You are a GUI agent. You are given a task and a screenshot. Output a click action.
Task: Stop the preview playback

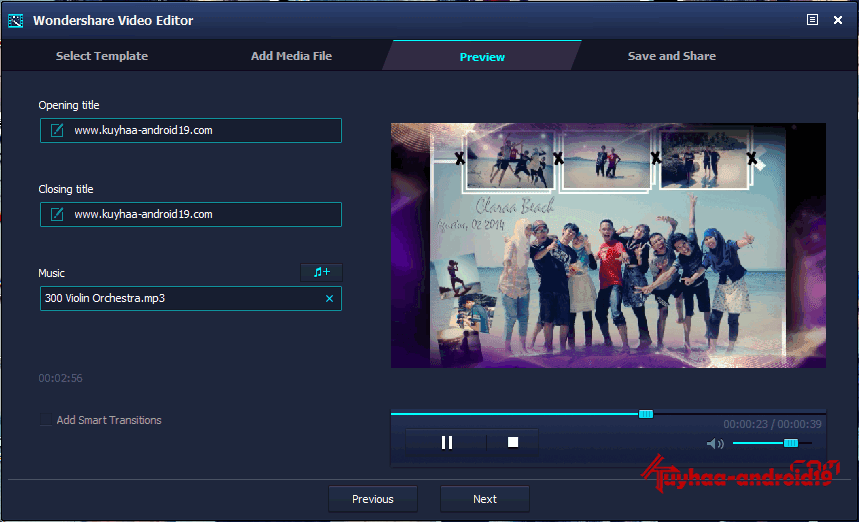click(x=513, y=442)
